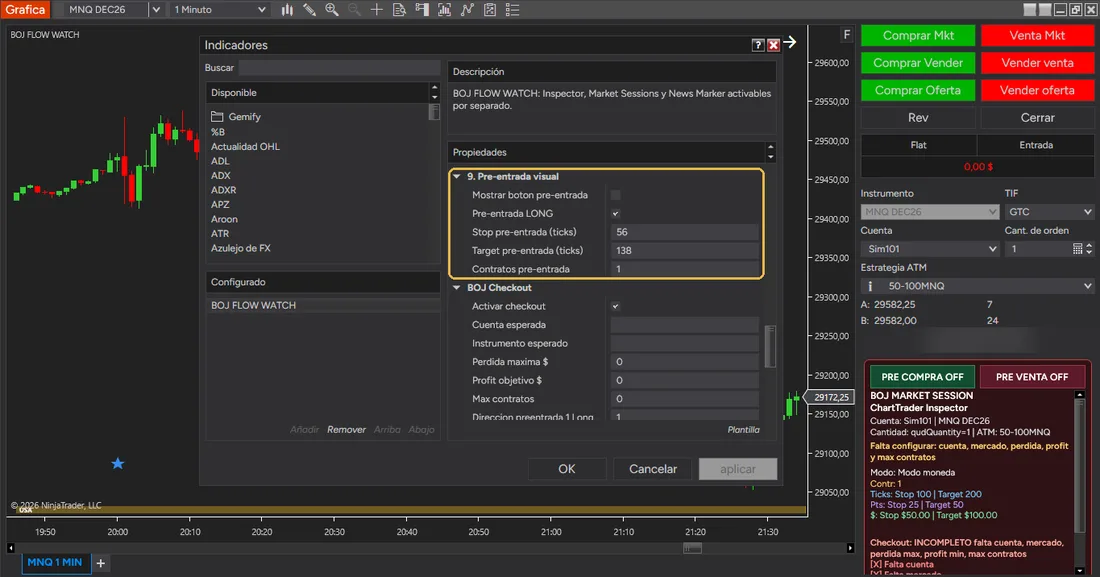
Task: Open the Plantilla link
Action: click(x=743, y=430)
